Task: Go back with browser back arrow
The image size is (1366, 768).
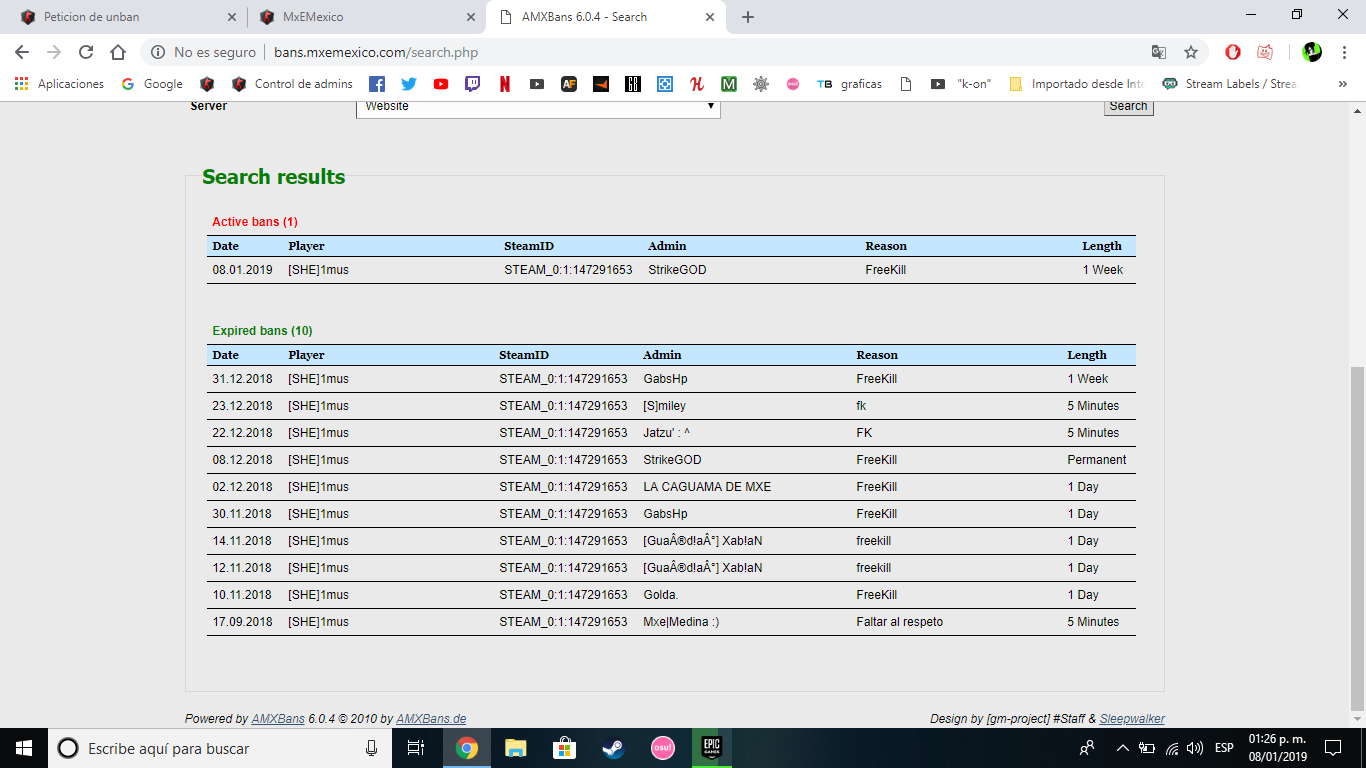Action: 22,52
